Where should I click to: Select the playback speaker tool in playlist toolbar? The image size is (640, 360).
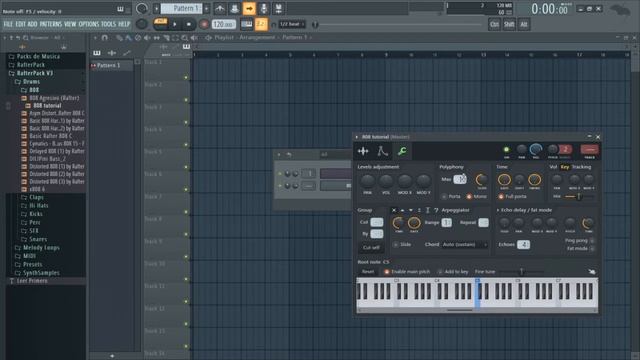tap(194, 38)
